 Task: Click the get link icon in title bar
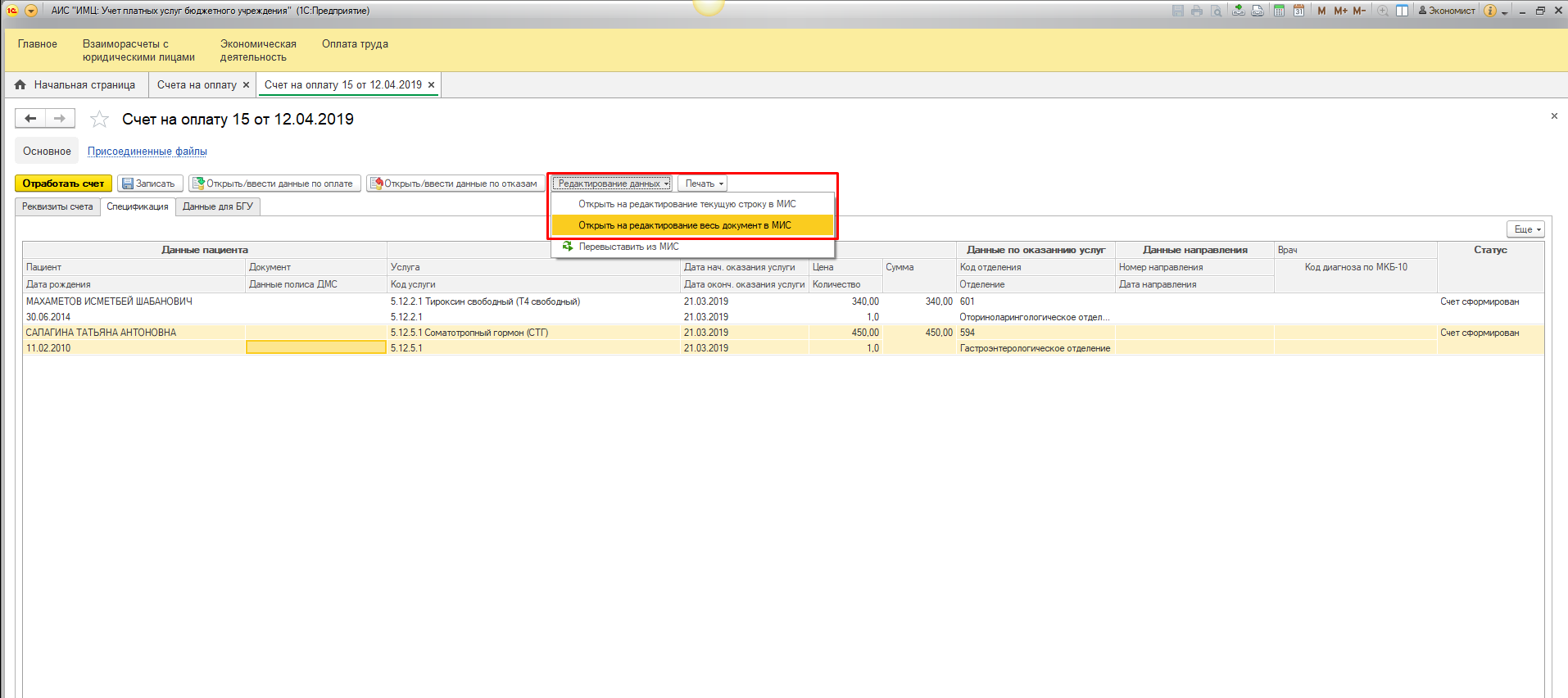click(x=1238, y=11)
